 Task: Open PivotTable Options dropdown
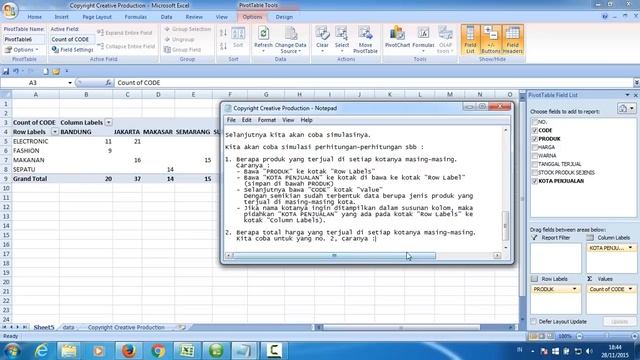pos(22,49)
